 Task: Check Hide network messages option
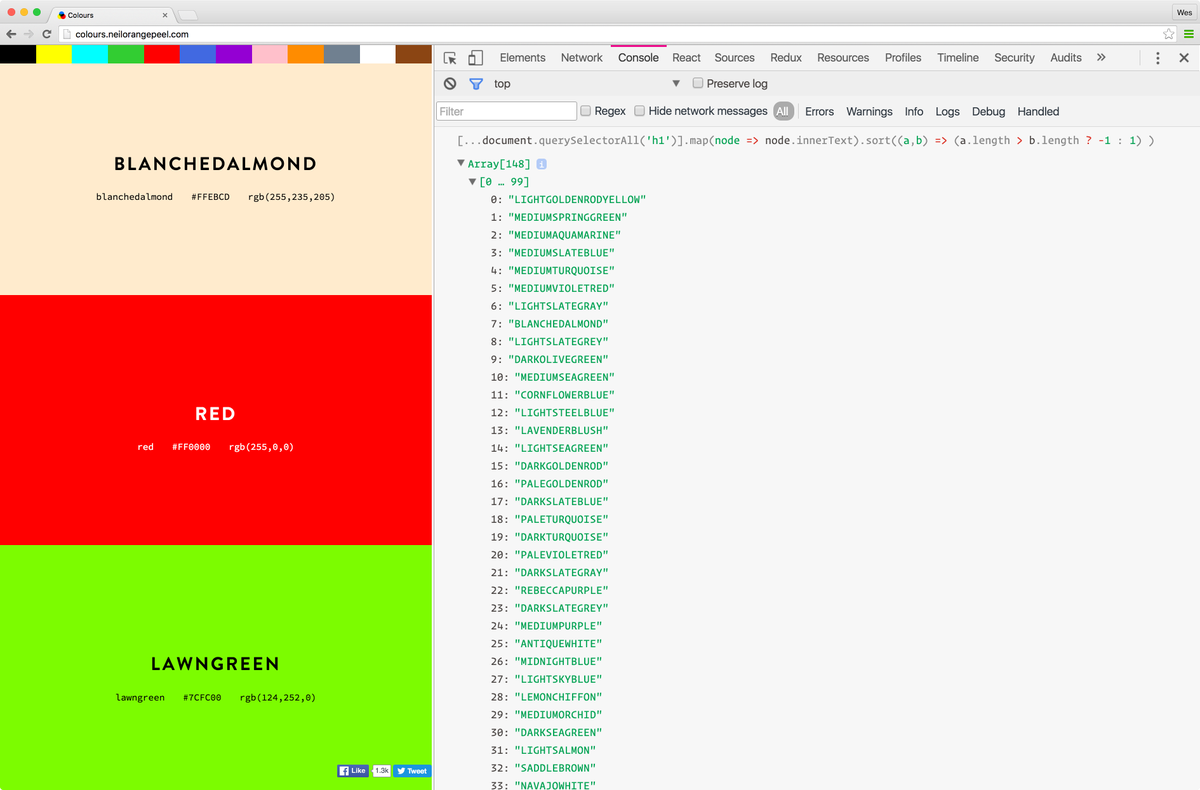639,111
